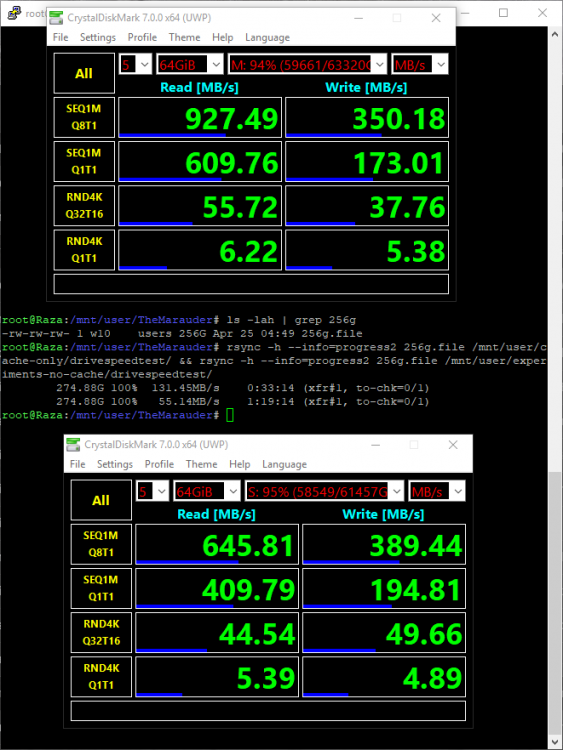Image resolution: width=563 pixels, height=750 pixels.
Task: Maximize the terminal window
Action: [503, 13]
